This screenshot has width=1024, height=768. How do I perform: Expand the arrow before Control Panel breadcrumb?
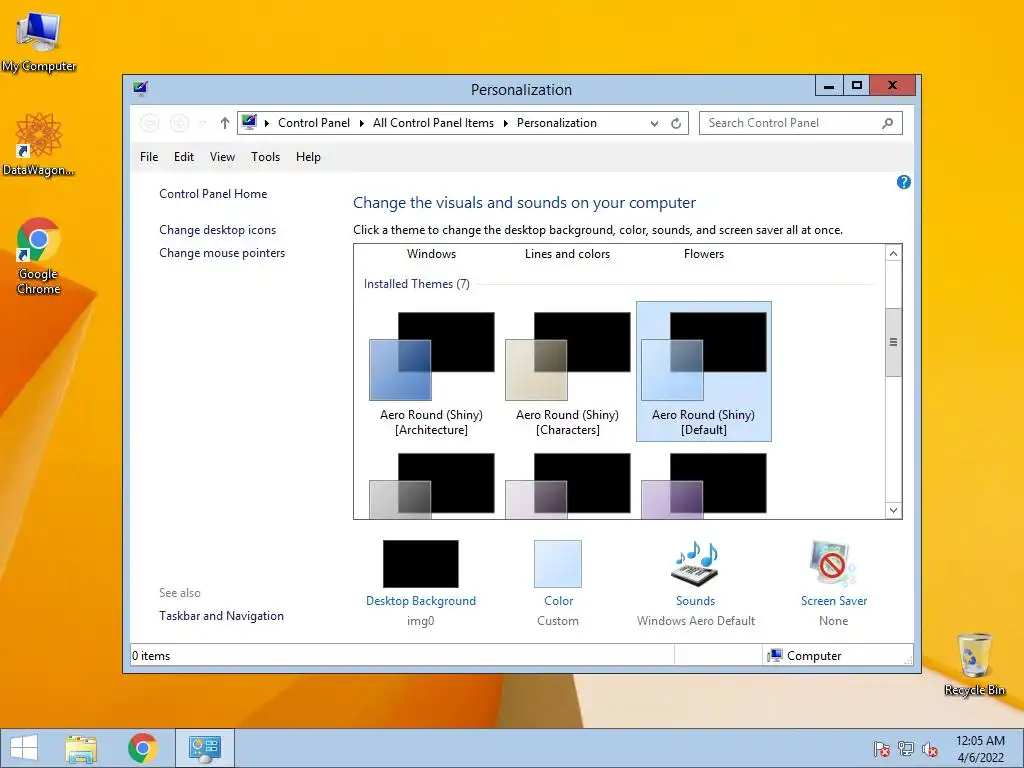pos(266,123)
